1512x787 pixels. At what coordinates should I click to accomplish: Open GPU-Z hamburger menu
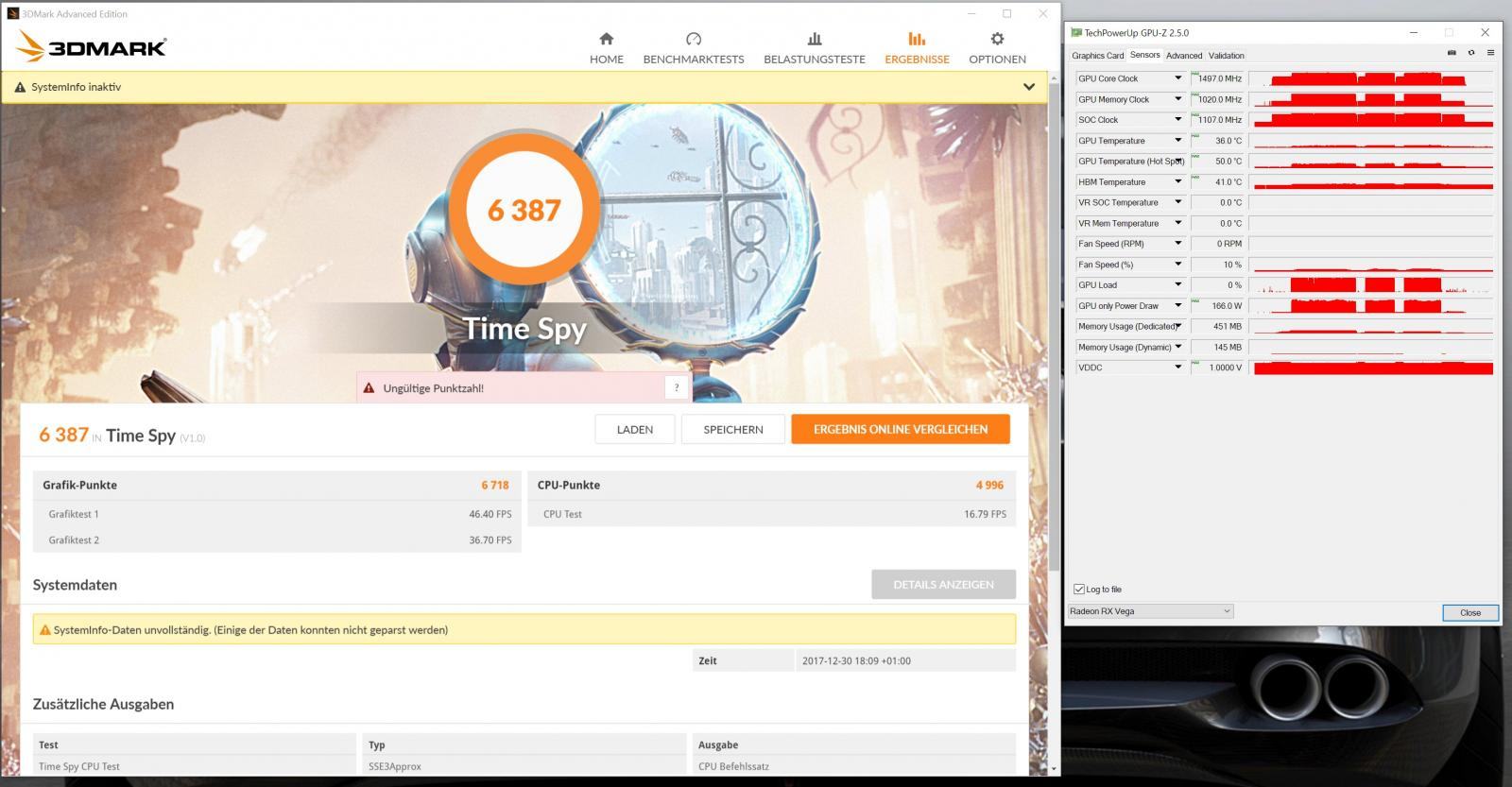tap(1490, 54)
